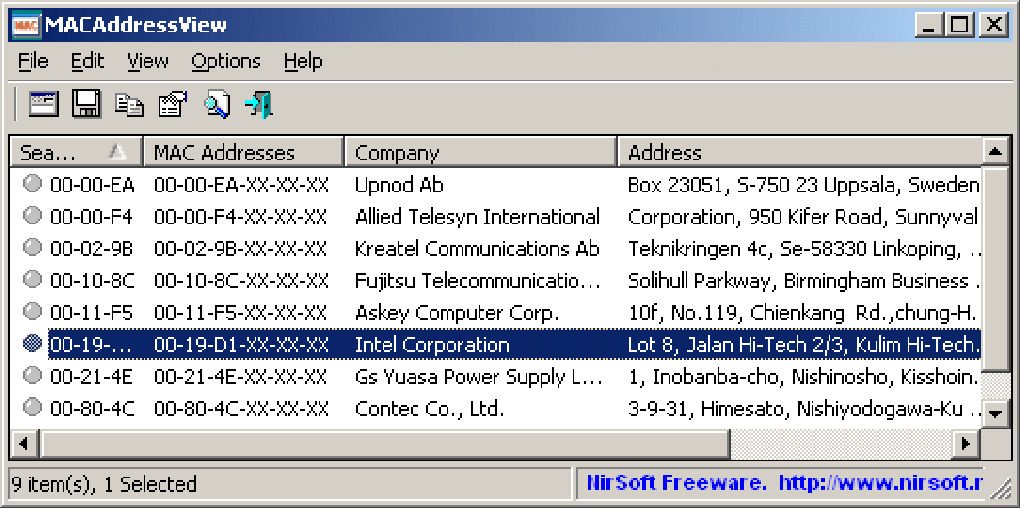Image resolution: width=1020 pixels, height=508 pixels.
Task: Click the gray ball icon for 00-00-EA
Action: [x=32, y=184]
